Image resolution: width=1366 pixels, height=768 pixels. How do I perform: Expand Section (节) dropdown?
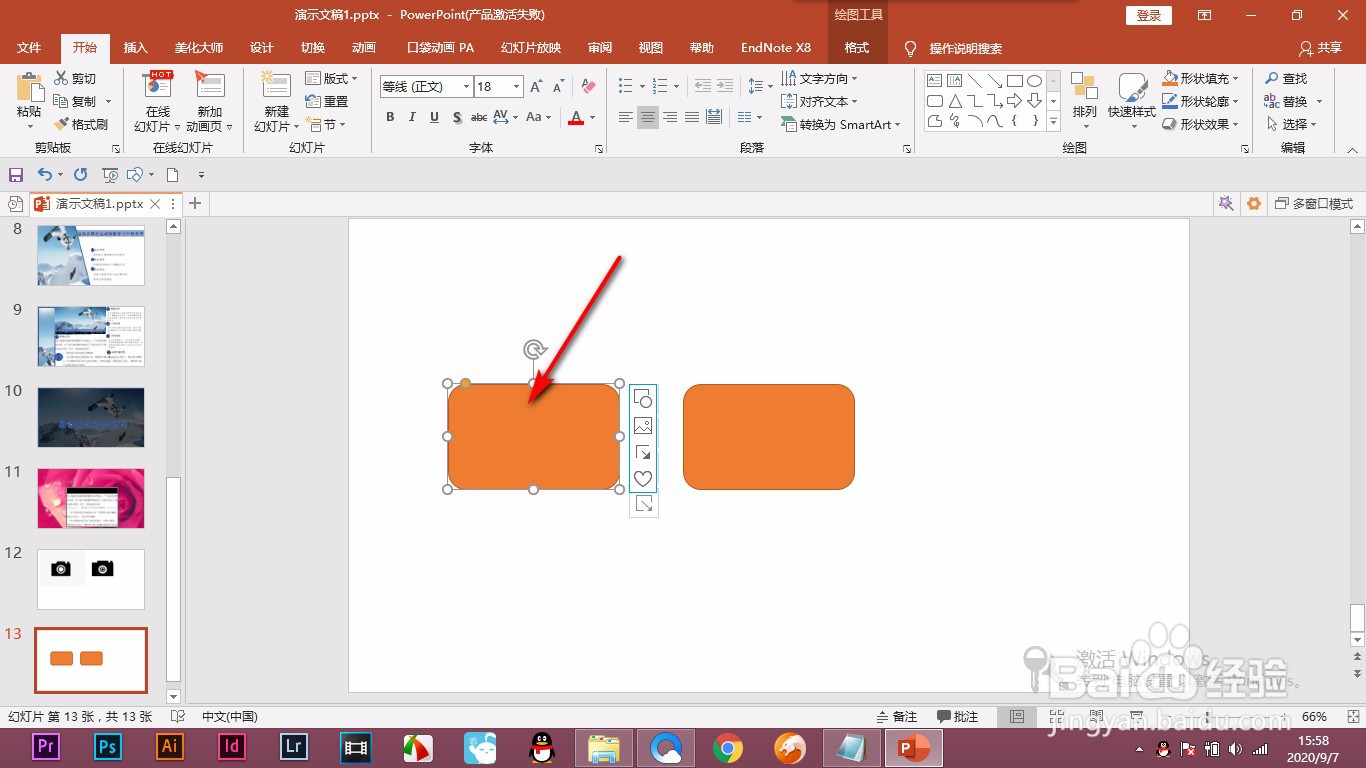click(326, 124)
